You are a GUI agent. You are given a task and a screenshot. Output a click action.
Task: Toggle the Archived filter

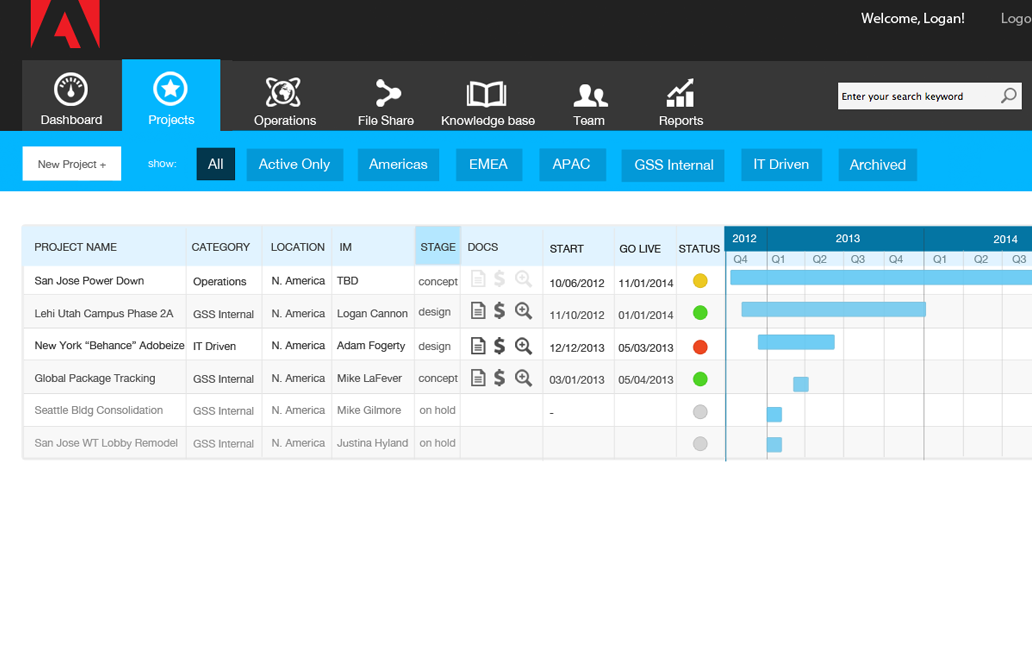tap(877, 165)
